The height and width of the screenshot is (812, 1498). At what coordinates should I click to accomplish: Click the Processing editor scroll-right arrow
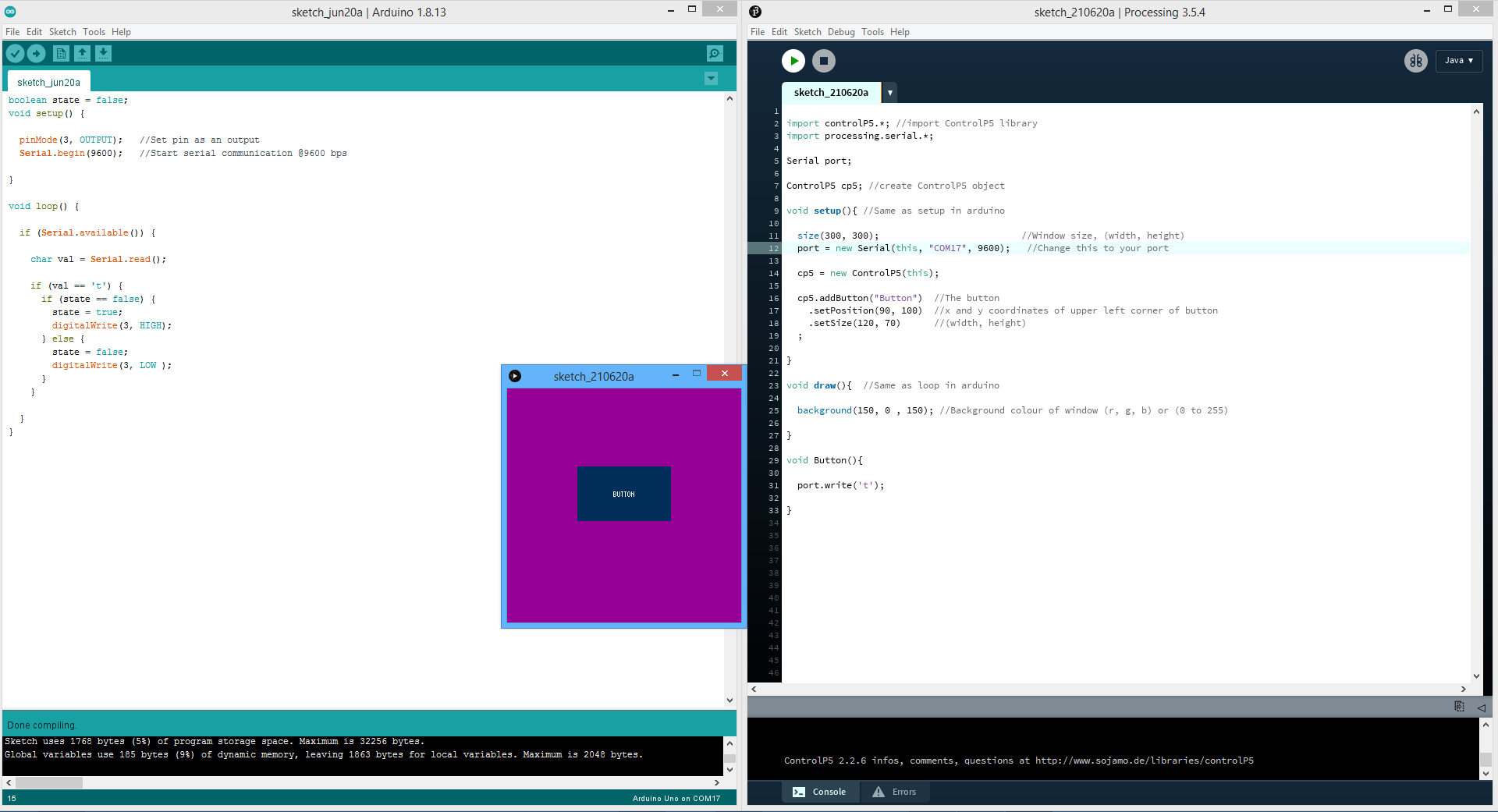(1463, 690)
